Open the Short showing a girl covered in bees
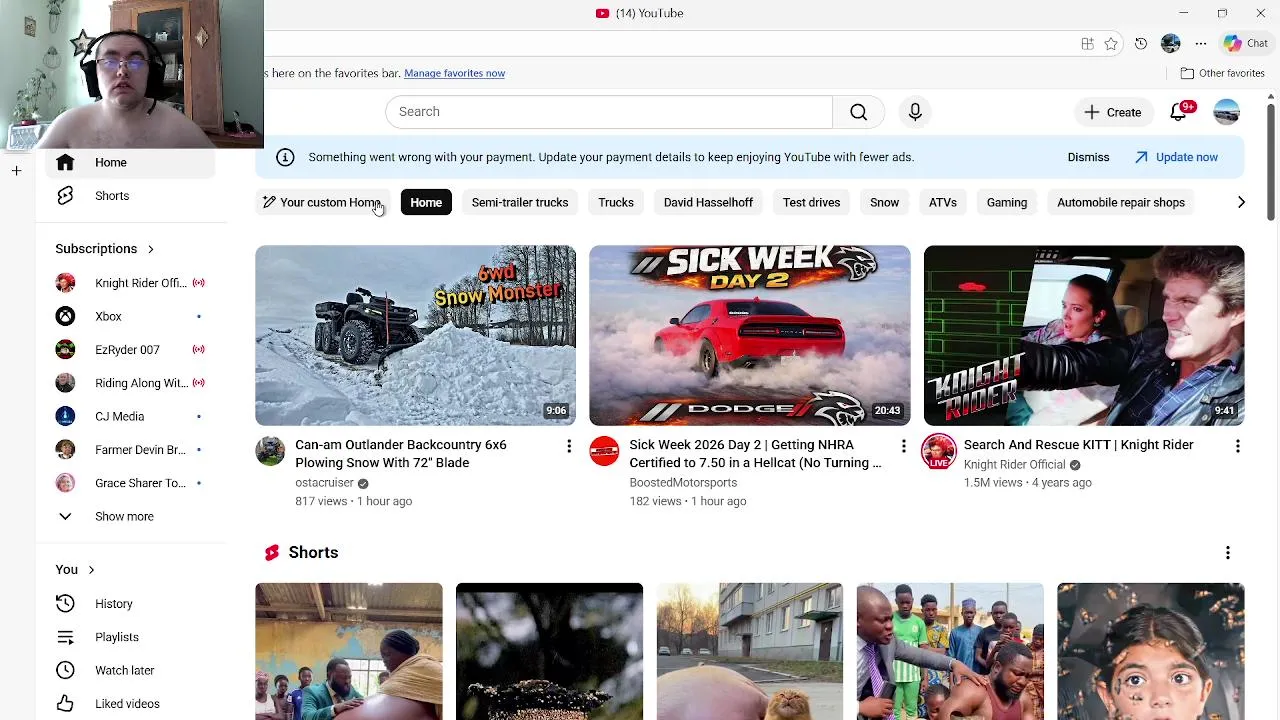The height and width of the screenshot is (720, 1280). (1151, 651)
